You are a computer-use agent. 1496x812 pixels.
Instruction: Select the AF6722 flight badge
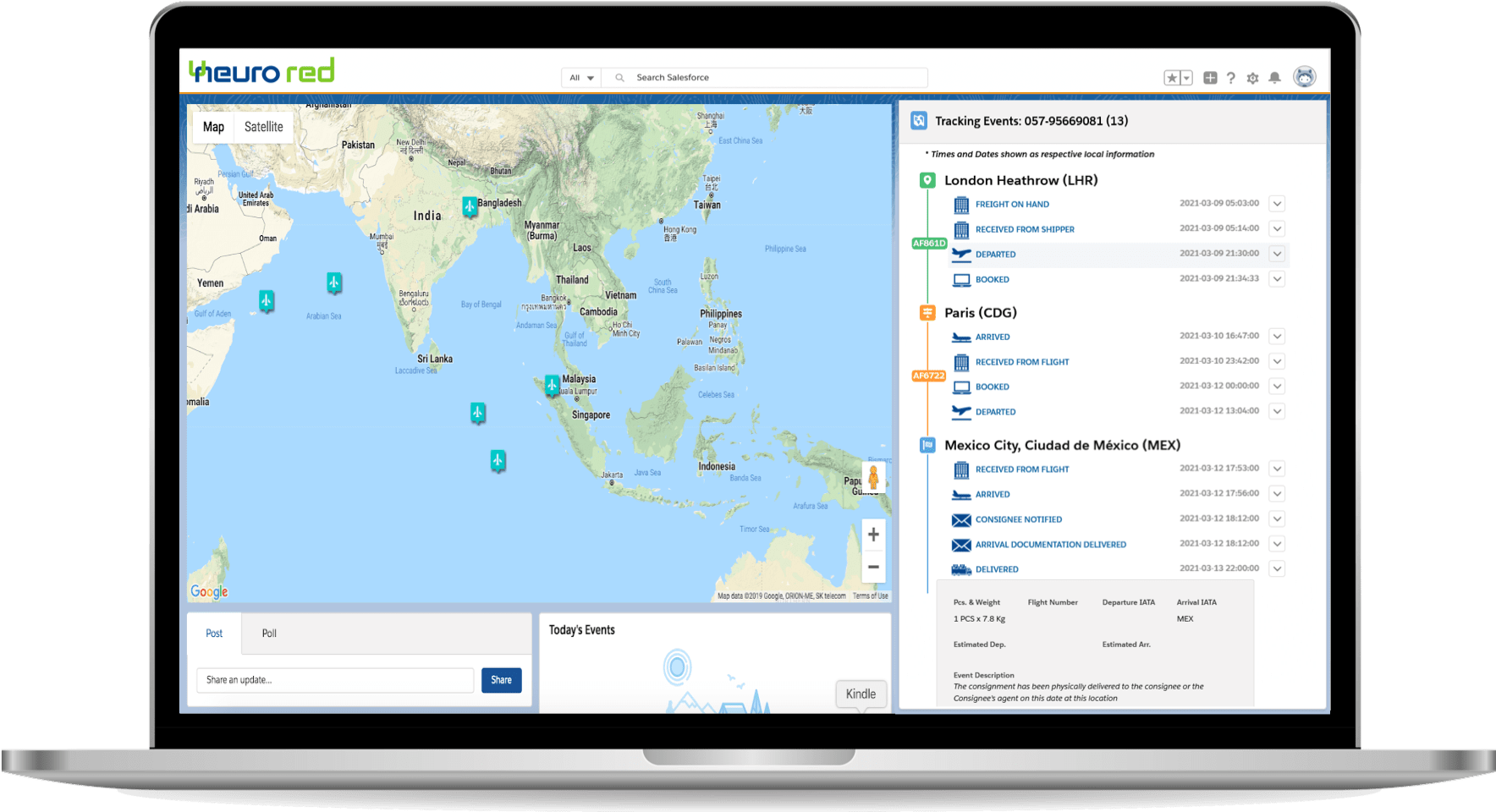(928, 376)
